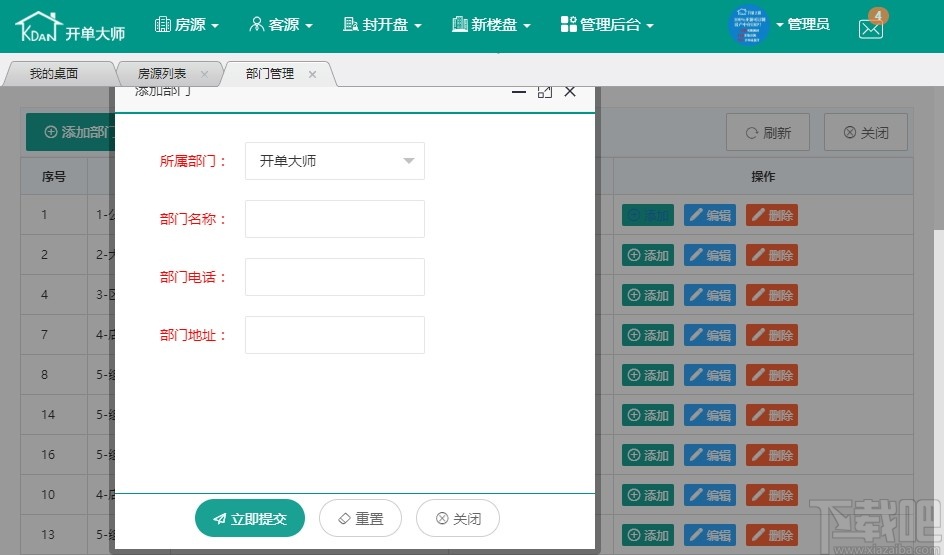Image resolution: width=944 pixels, height=555 pixels.
Task: Click the 关闭 button in dialog
Action: tap(458, 518)
